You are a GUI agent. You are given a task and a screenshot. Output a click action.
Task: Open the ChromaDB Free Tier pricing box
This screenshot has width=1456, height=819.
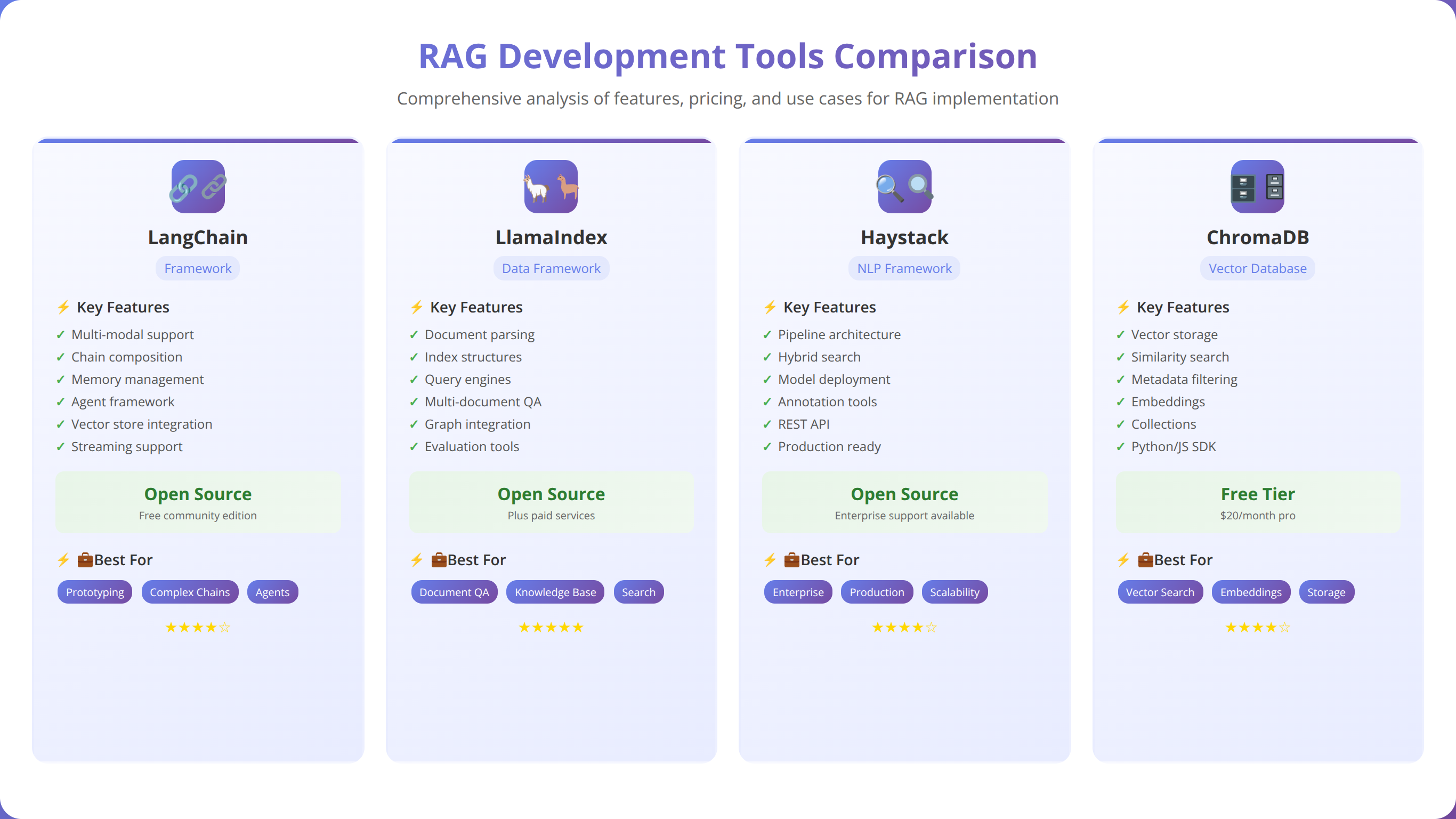coord(1258,502)
